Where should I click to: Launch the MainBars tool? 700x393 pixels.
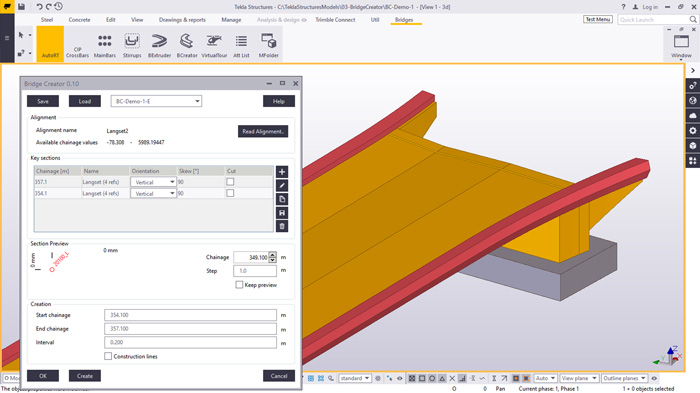[104, 46]
